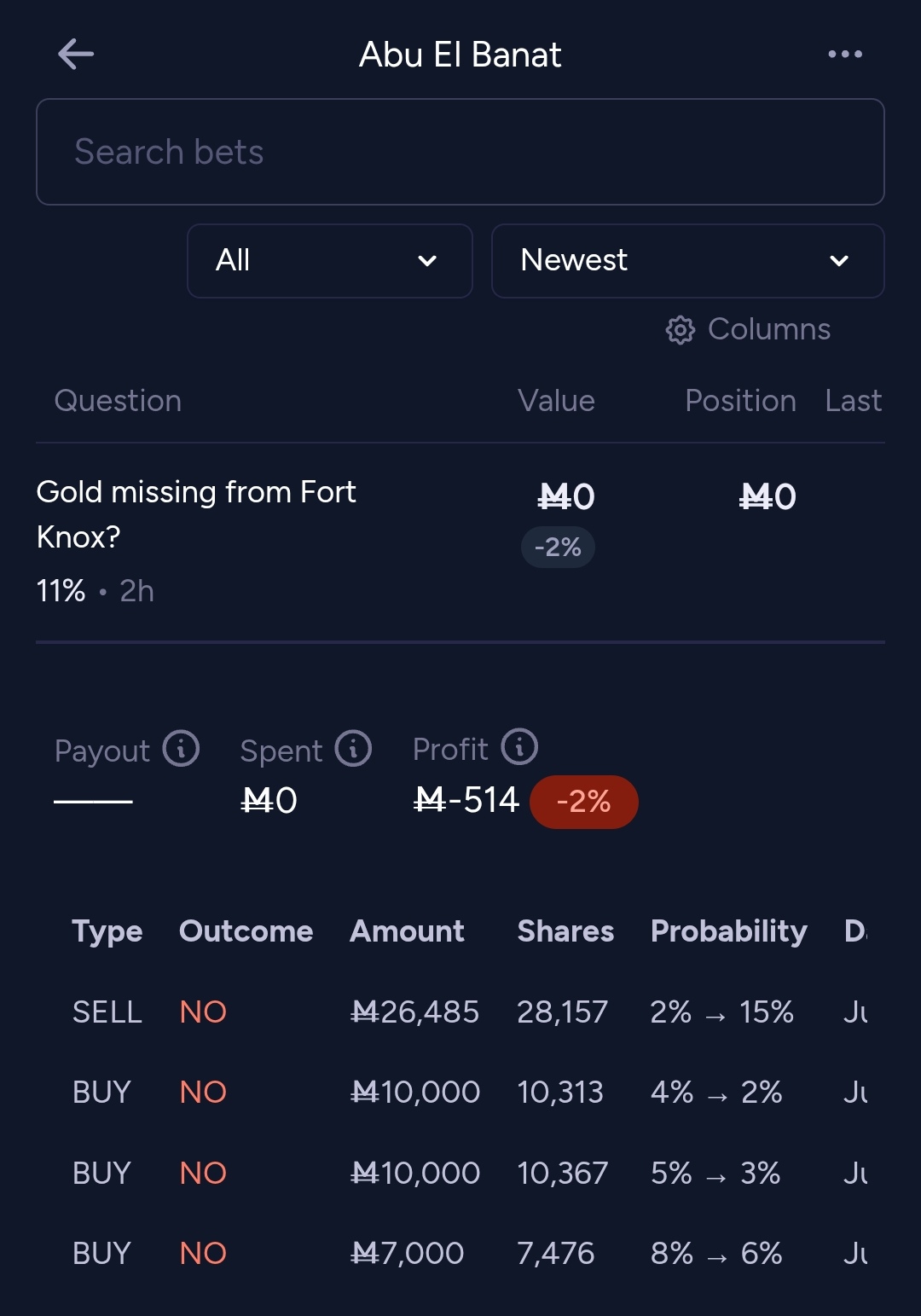921x1316 pixels.
Task: Expand the All filter dropdown
Action: pyautogui.click(x=330, y=261)
